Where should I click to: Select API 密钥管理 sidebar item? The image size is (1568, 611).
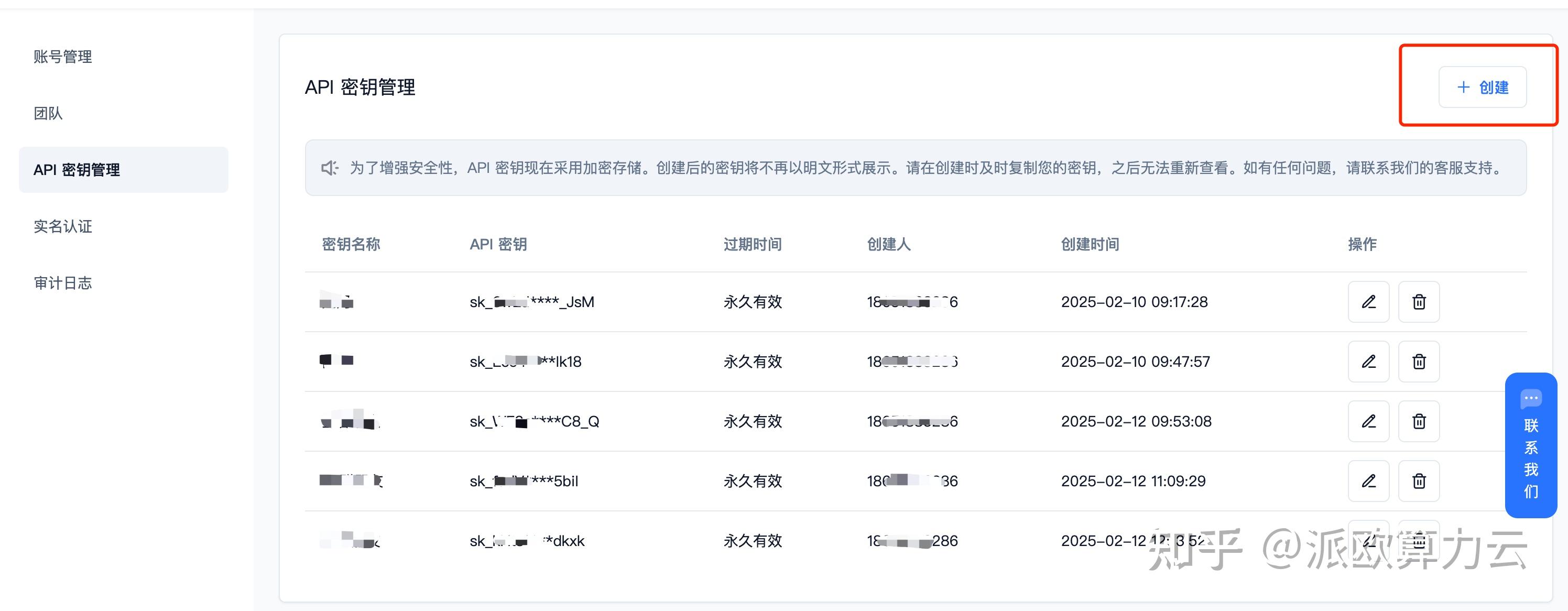77,170
